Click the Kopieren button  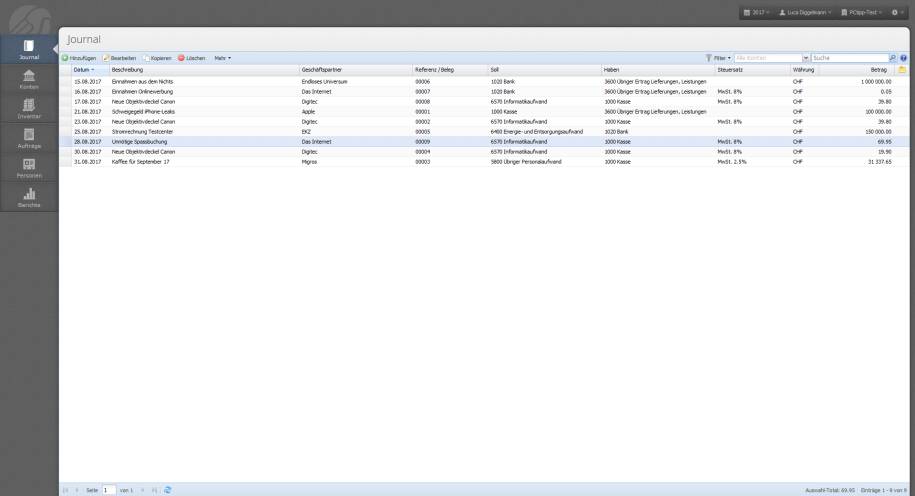[158, 58]
